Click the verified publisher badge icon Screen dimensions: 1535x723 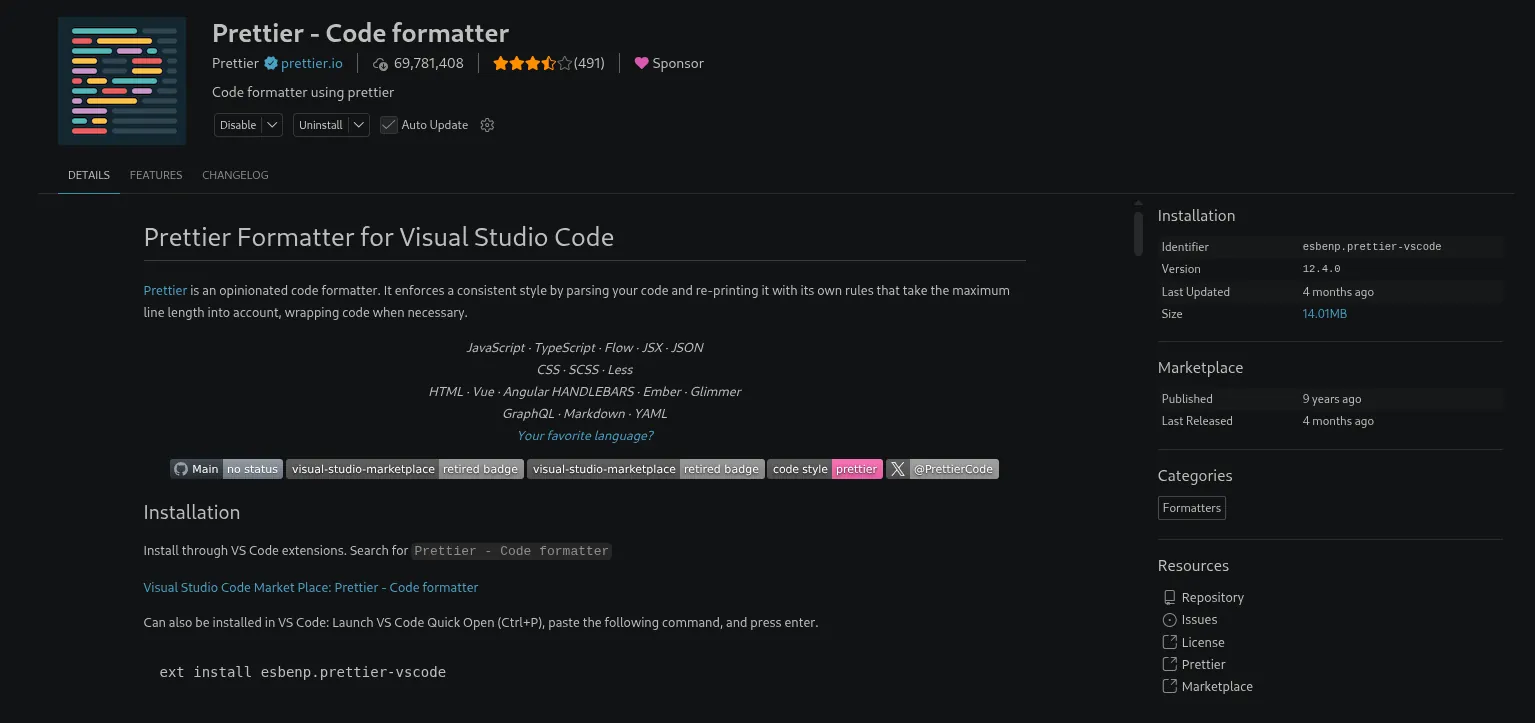point(270,63)
